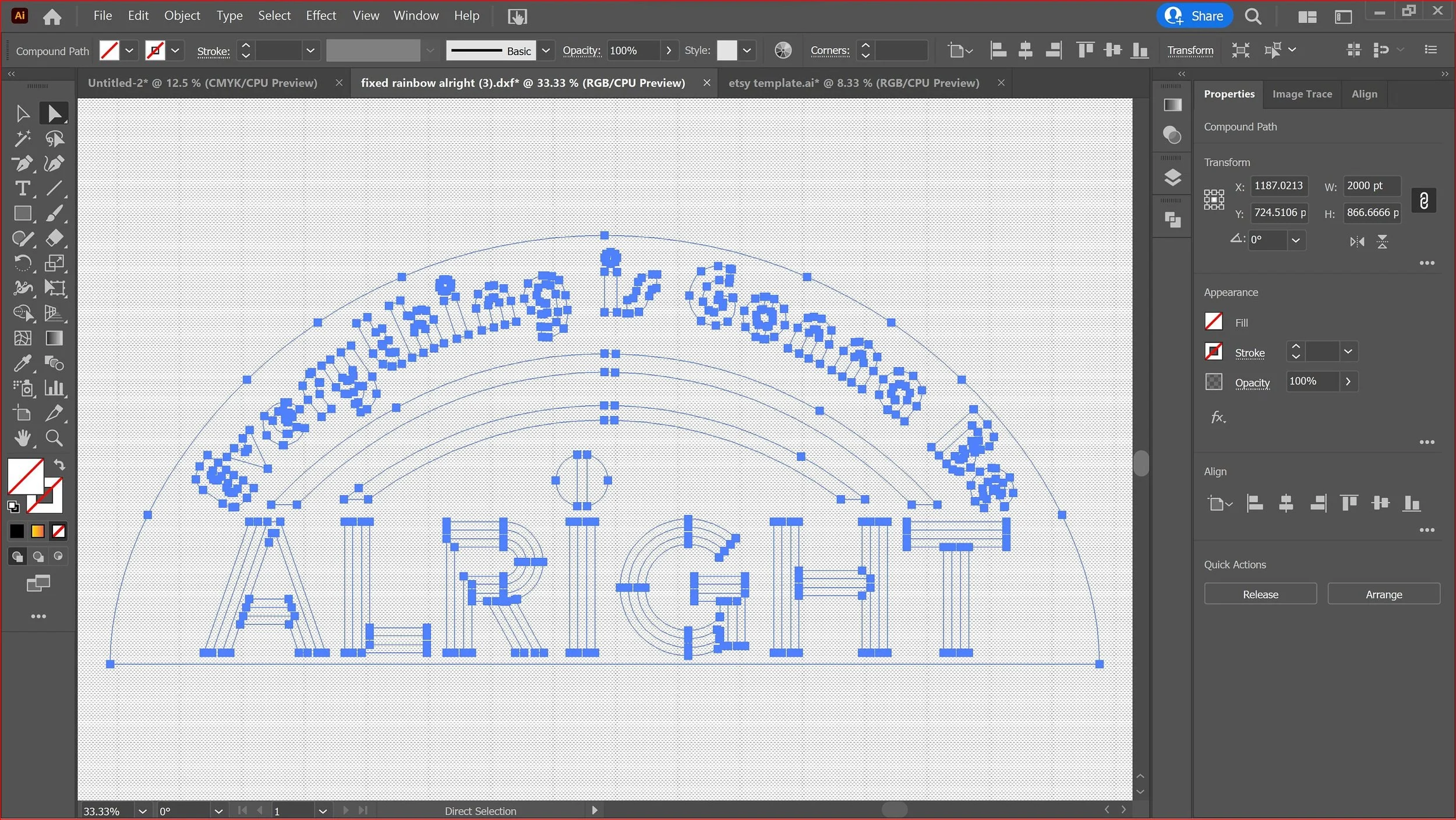Select the Rotate tool
The image size is (1456, 820).
tap(23, 263)
